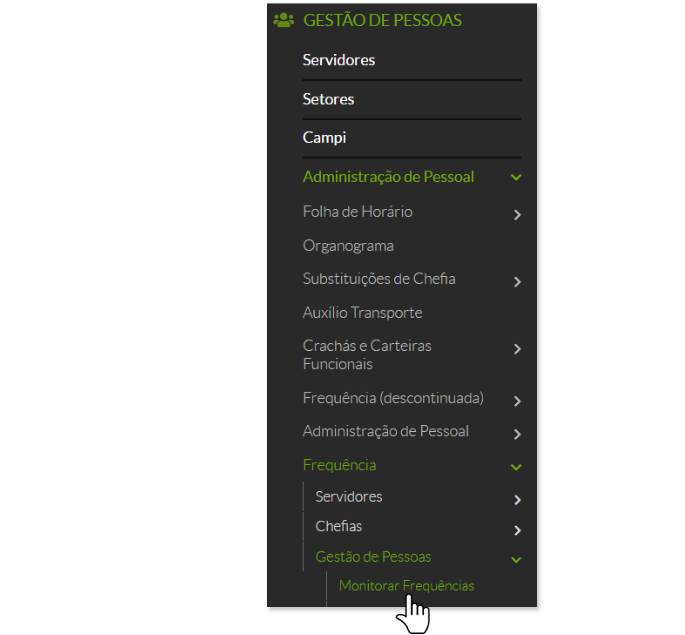Select the Folha de Horário label
This screenshot has width=685, height=635.
[x=357, y=212]
